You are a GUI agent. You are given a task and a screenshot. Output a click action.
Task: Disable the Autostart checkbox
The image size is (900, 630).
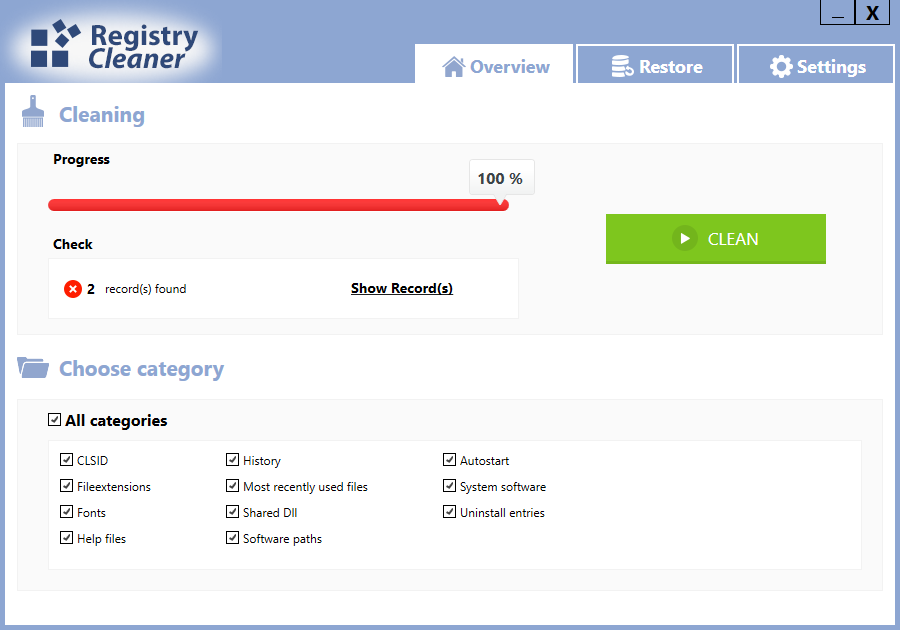(449, 460)
